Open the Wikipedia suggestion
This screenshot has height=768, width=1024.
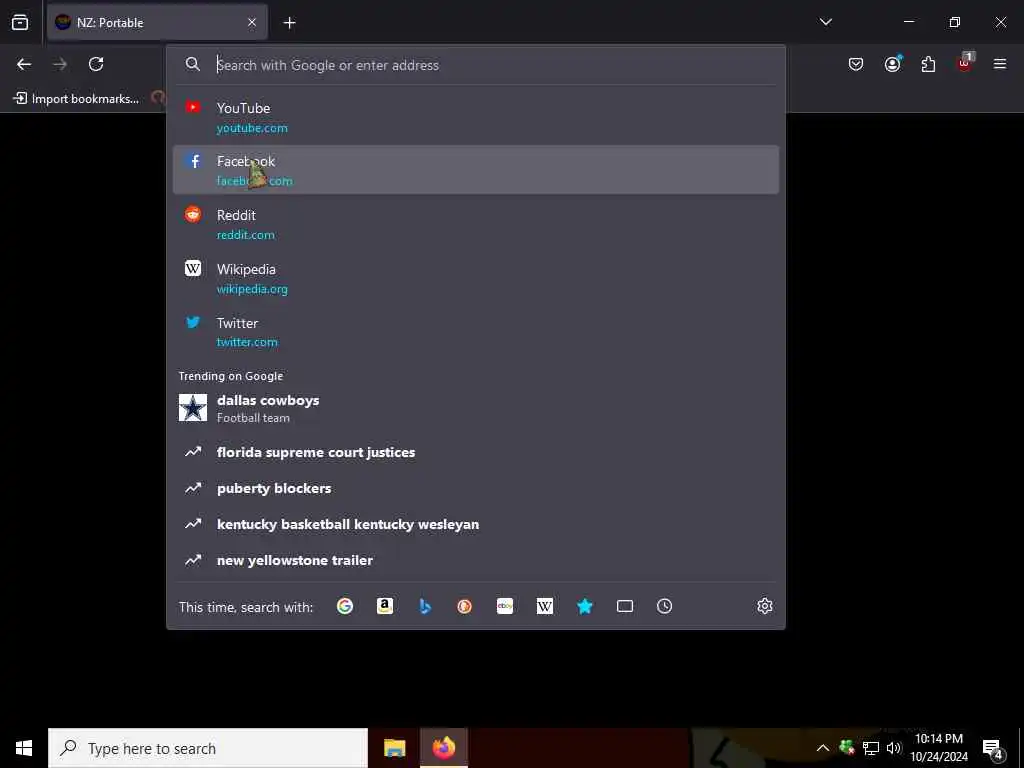475,278
